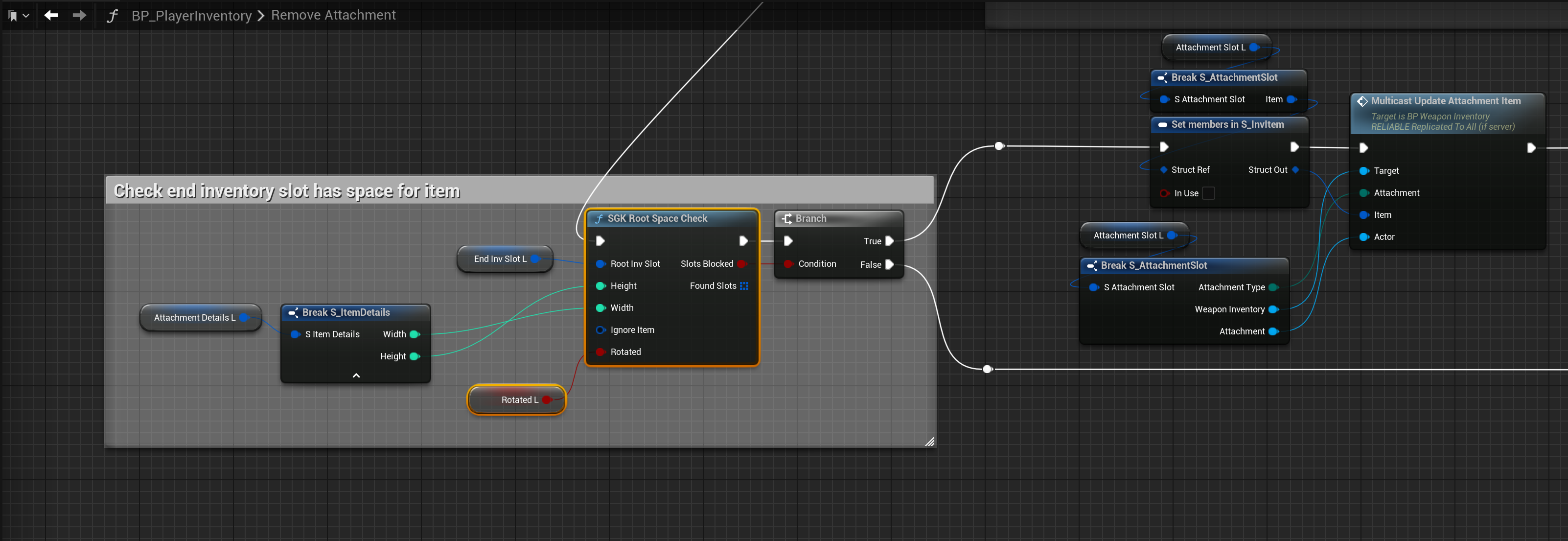Click the Found Slots array output pin icon
1568x541 pixels.
click(744, 285)
